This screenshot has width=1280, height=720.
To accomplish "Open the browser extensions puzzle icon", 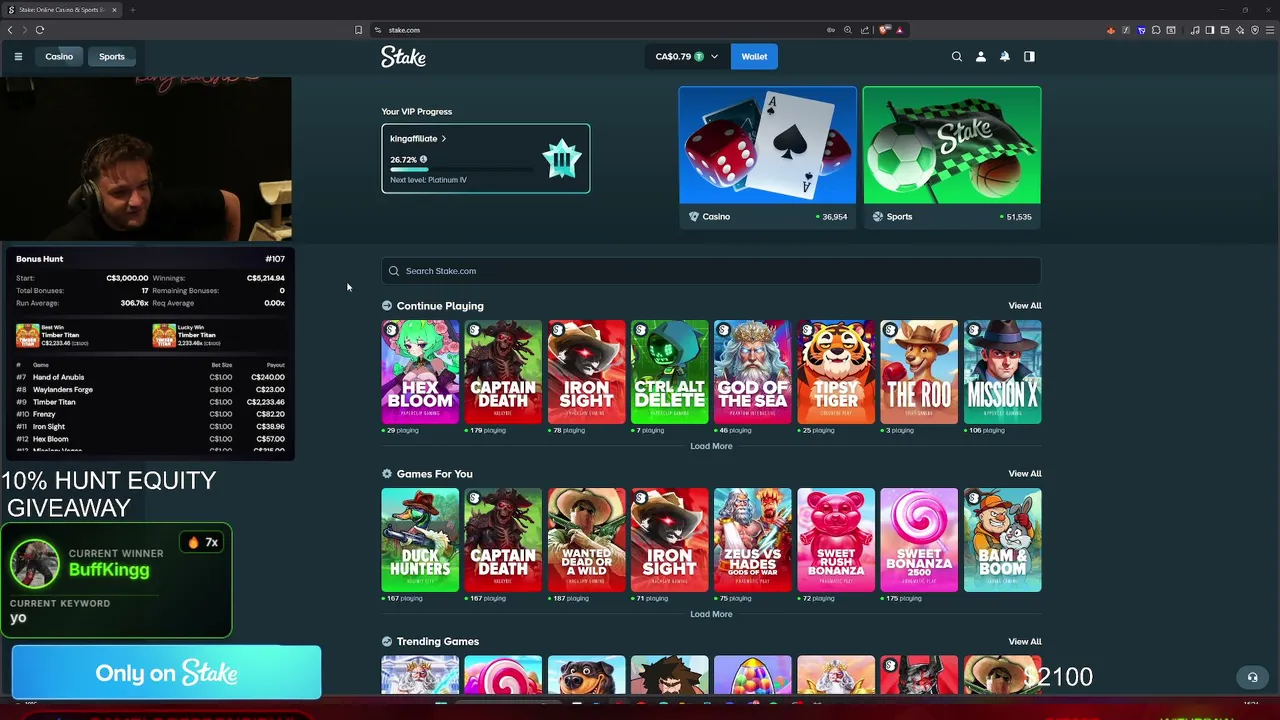I will 1156,30.
